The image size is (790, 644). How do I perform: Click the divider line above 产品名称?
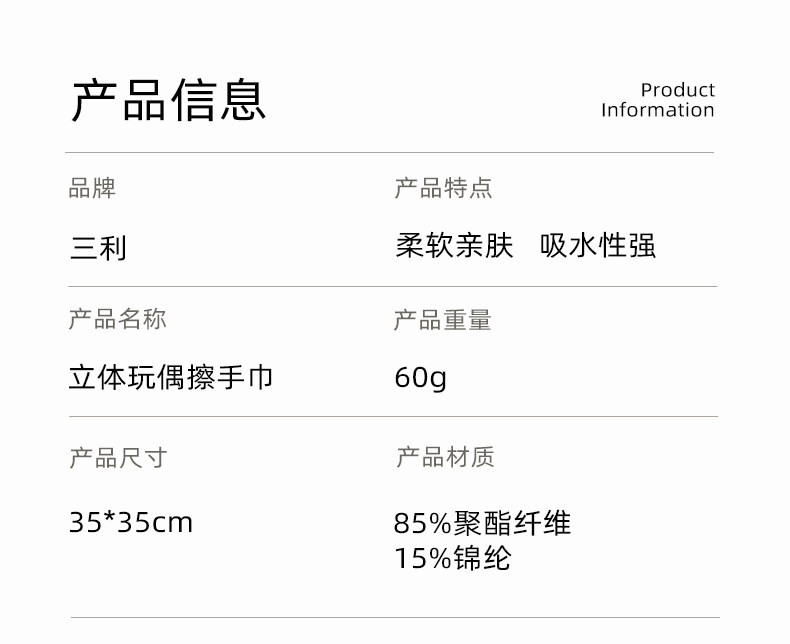tap(390, 287)
